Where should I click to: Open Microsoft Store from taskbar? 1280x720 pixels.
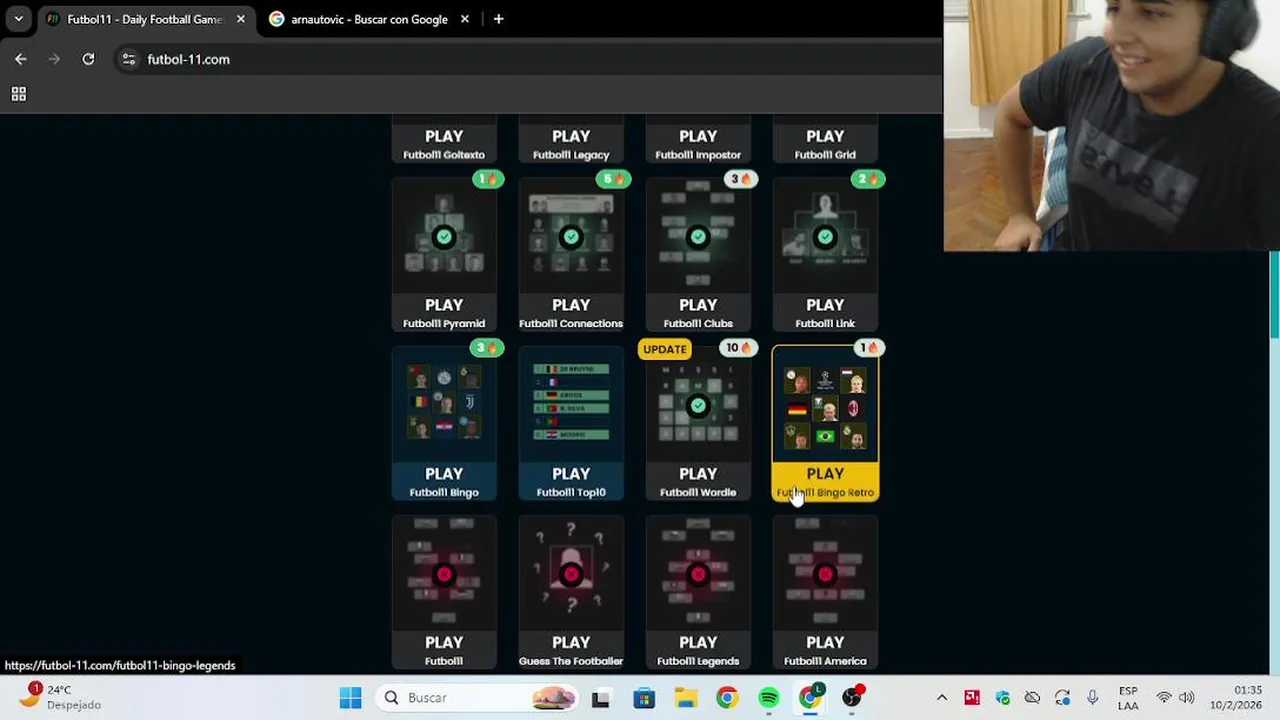coord(643,698)
